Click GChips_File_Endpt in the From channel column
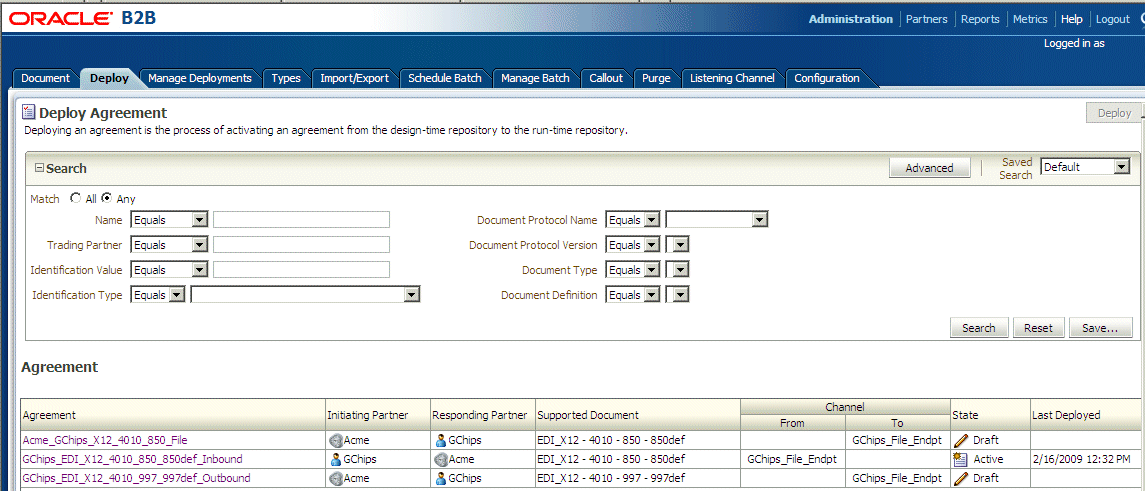This screenshot has width=1145, height=491. [791, 460]
